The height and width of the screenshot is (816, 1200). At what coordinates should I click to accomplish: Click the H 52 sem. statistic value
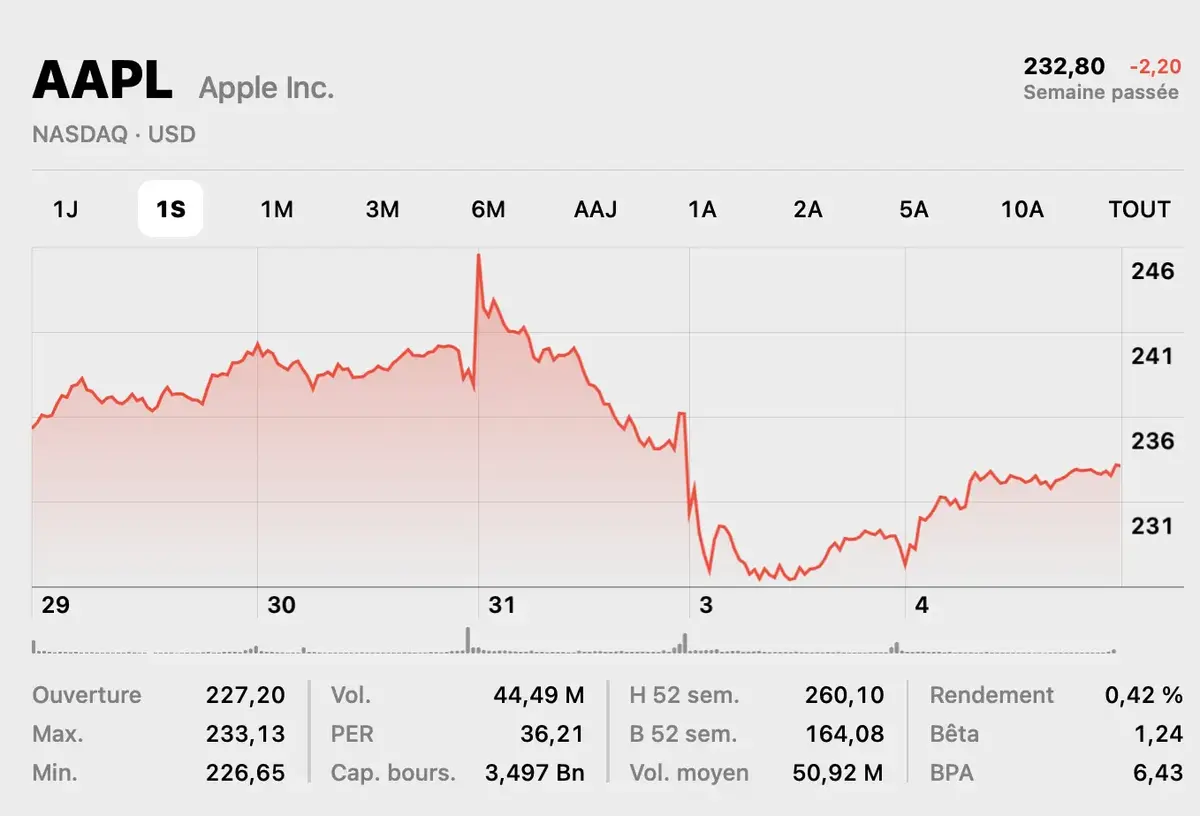coord(843,695)
